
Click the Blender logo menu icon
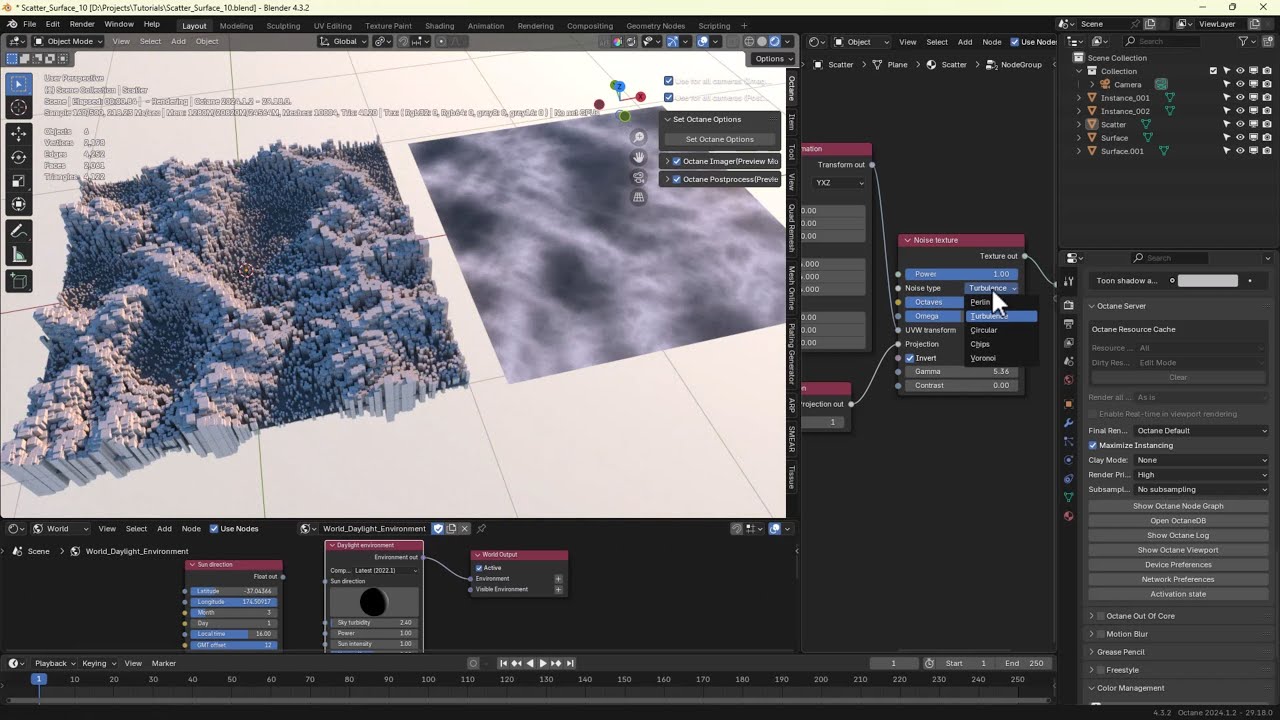pyautogui.click(x=11, y=24)
